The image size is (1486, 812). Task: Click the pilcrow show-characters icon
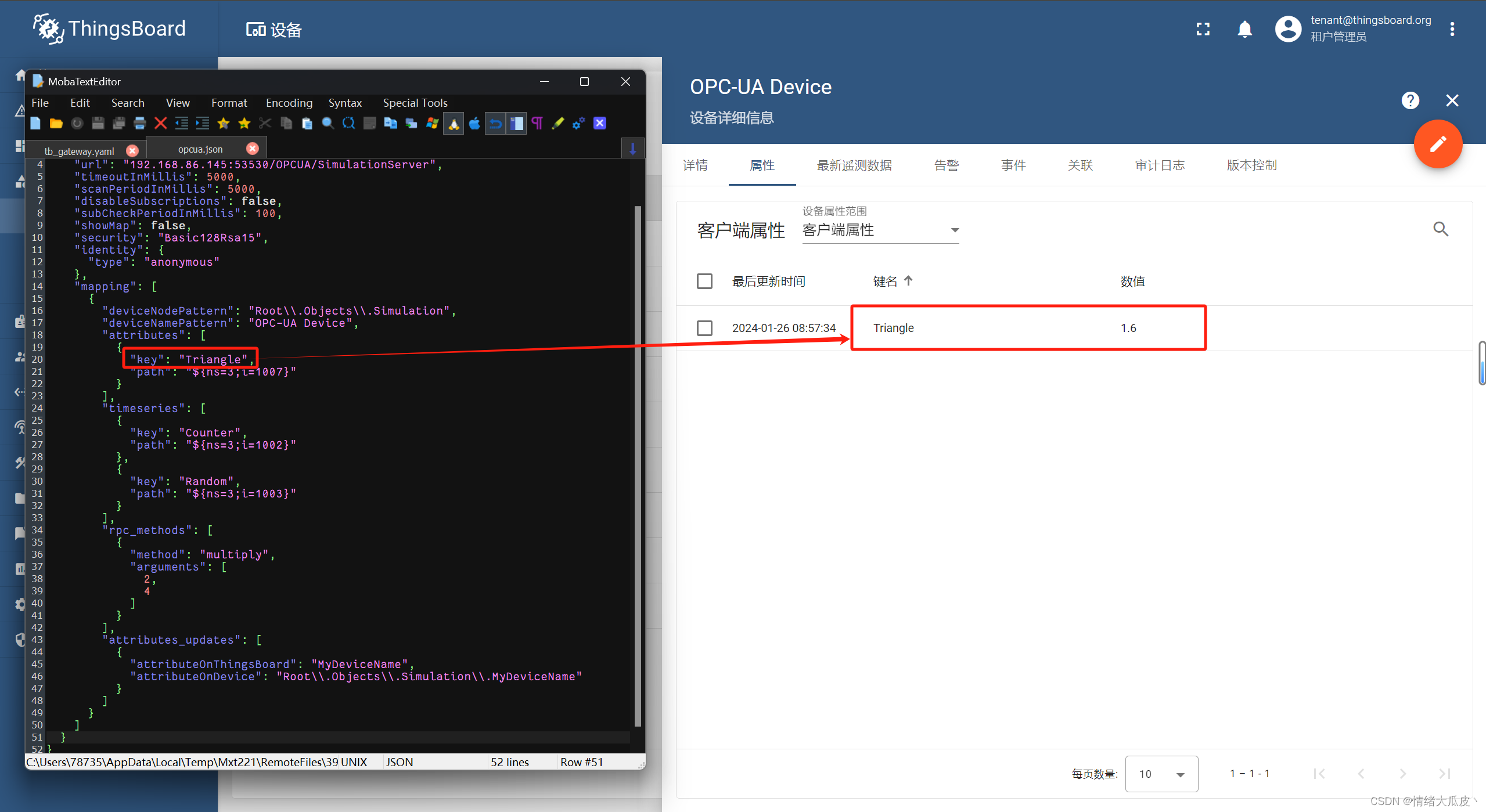(x=537, y=123)
